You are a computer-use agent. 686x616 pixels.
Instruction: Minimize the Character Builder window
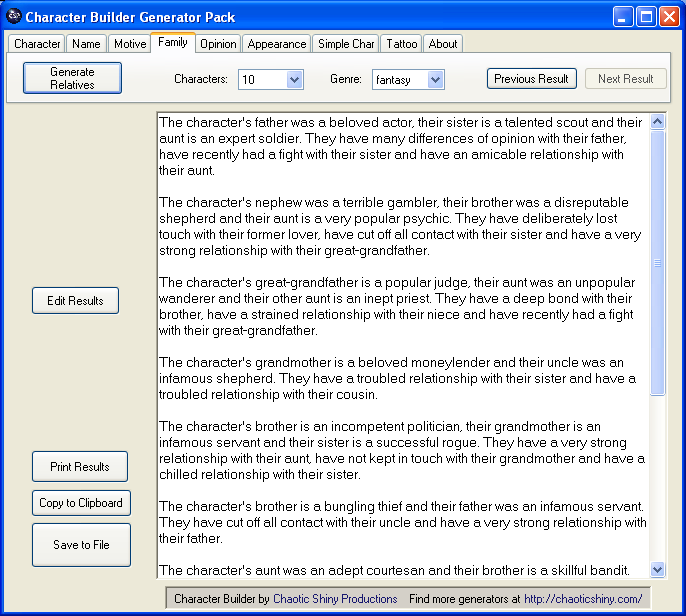(x=623, y=17)
